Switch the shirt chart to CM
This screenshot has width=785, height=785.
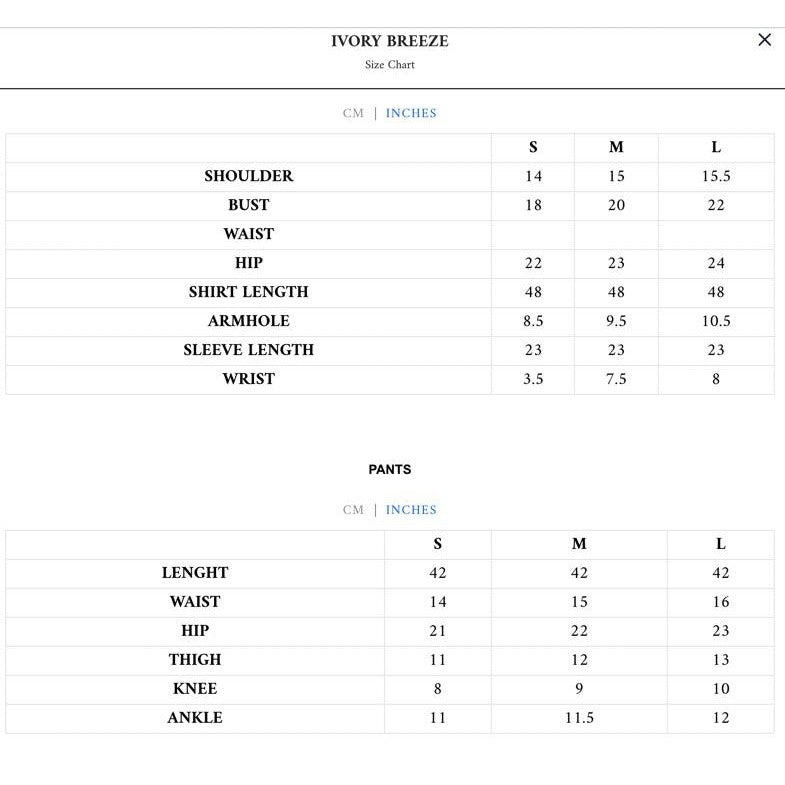tap(353, 114)
